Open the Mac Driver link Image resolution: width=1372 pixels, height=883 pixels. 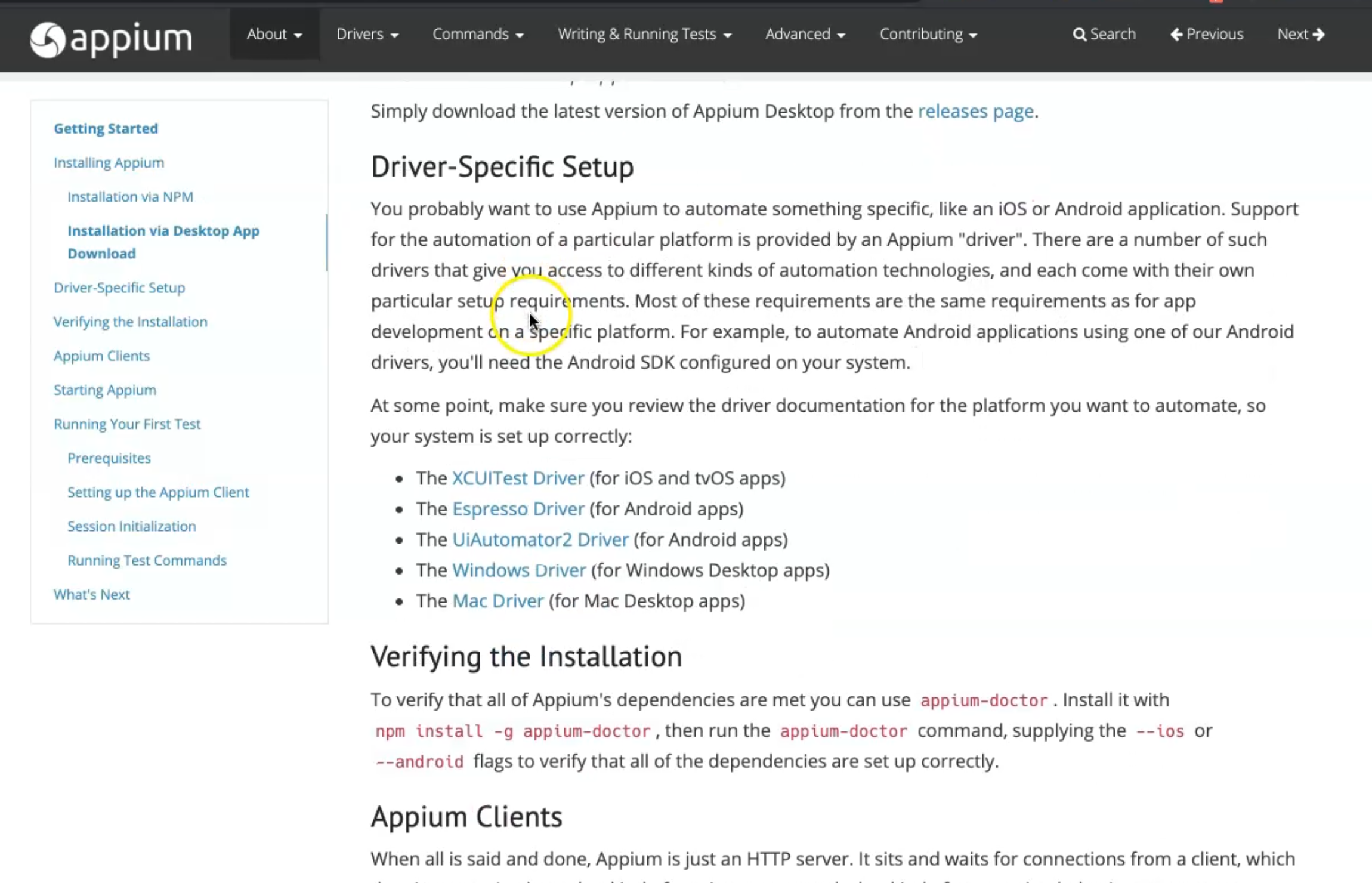click(x=498, y=601)
